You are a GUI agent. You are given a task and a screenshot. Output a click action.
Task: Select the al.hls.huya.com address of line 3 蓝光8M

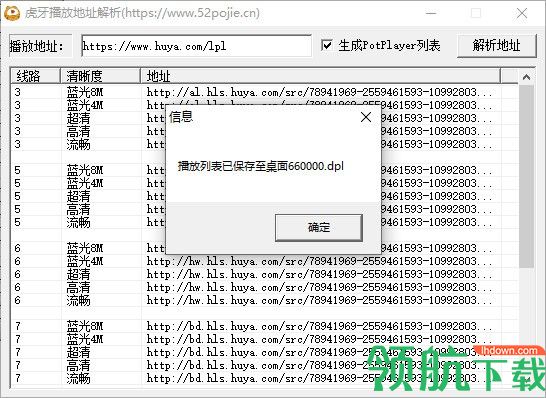(x=319, y=92)
